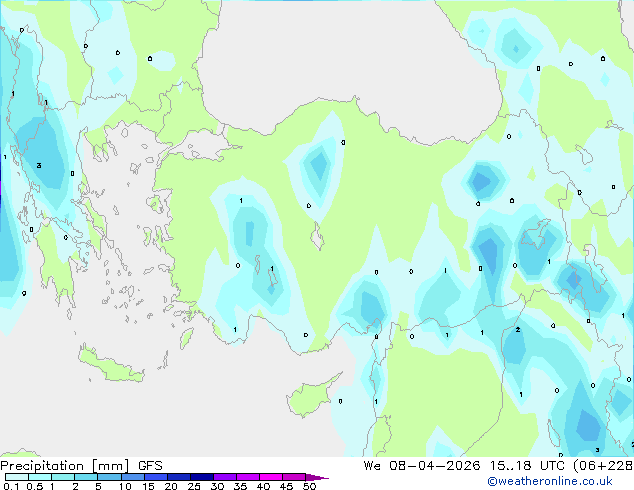This screenshot has height=490, width=634.
Task: Click the '10' legend scale label
Action: (125, 486)
